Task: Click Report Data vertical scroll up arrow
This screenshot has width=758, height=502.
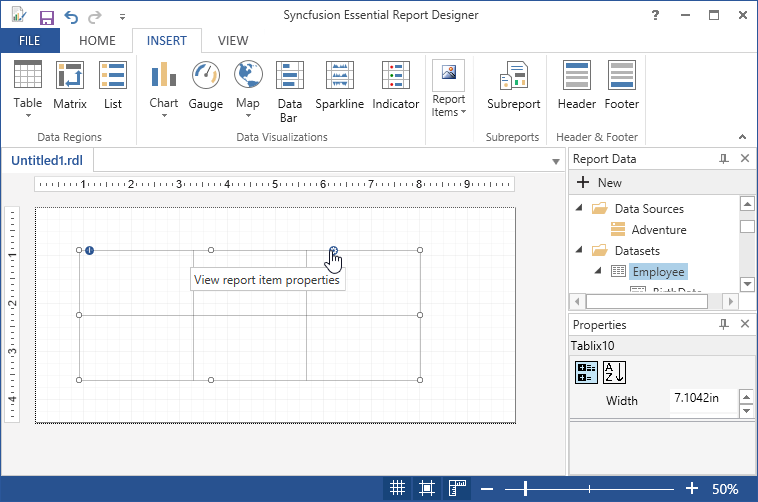Action: point(747,204)
